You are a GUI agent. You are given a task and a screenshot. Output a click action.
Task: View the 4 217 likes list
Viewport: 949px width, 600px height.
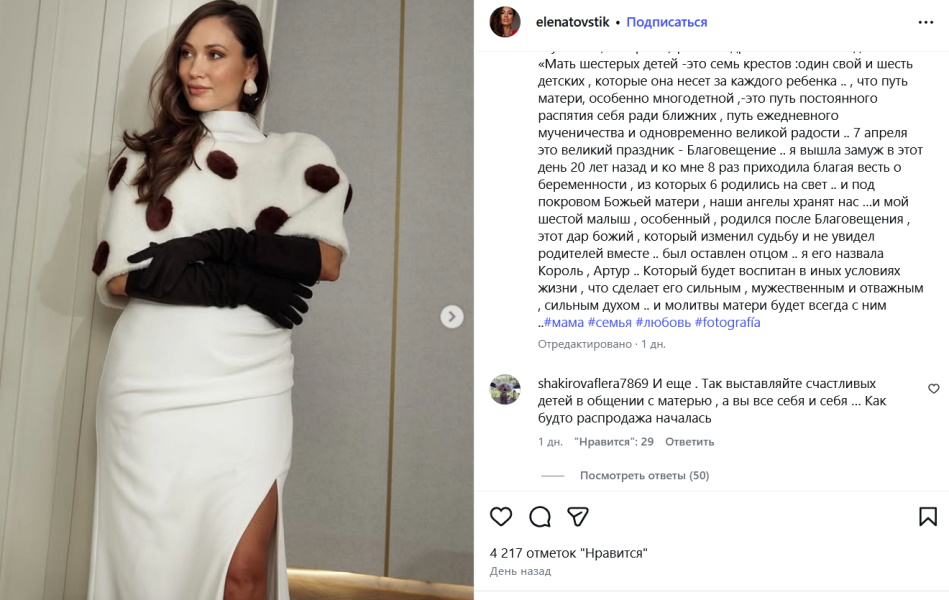[568, 553]
